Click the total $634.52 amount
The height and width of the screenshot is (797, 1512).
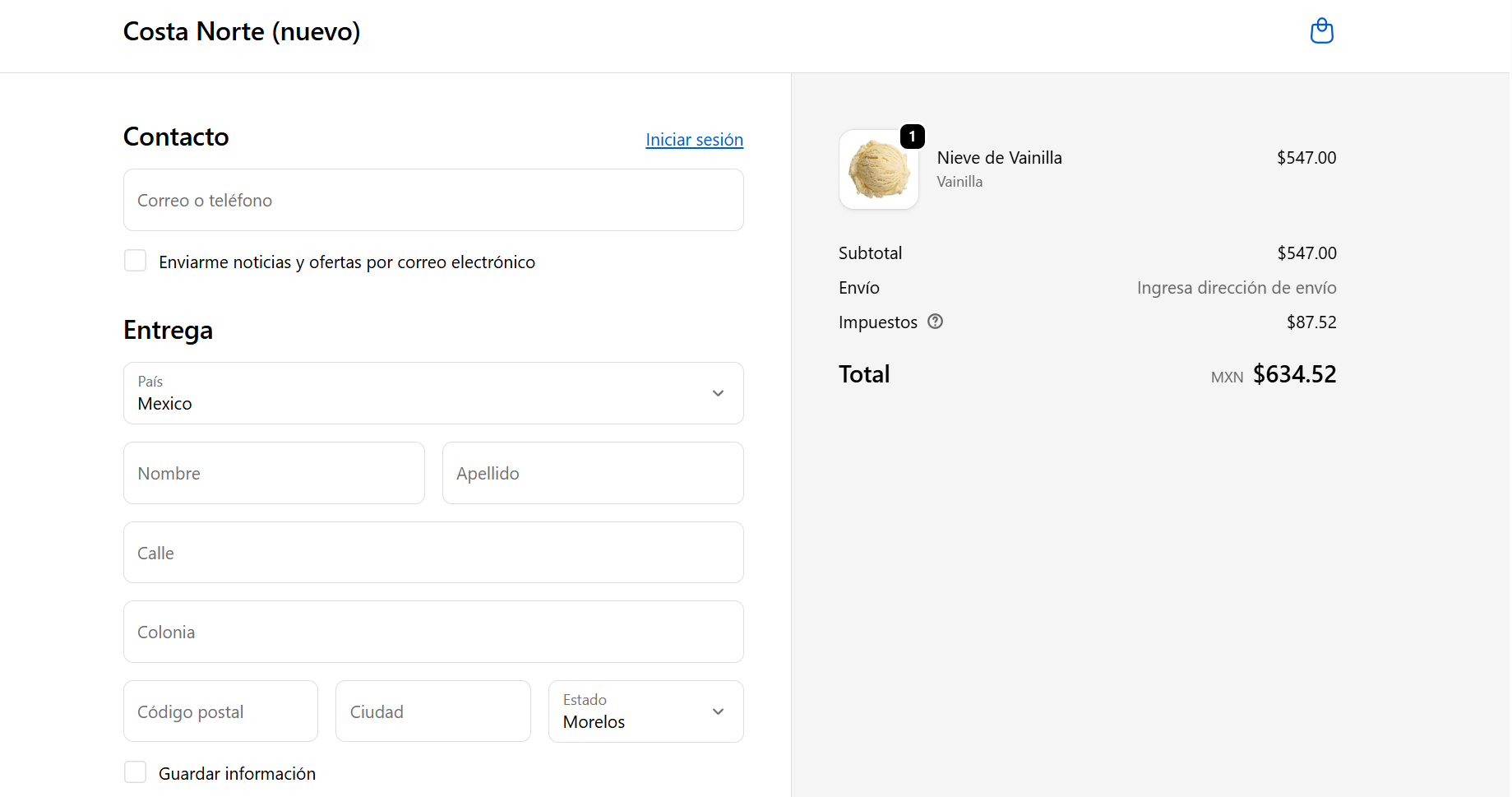[x=1294, y=374]
